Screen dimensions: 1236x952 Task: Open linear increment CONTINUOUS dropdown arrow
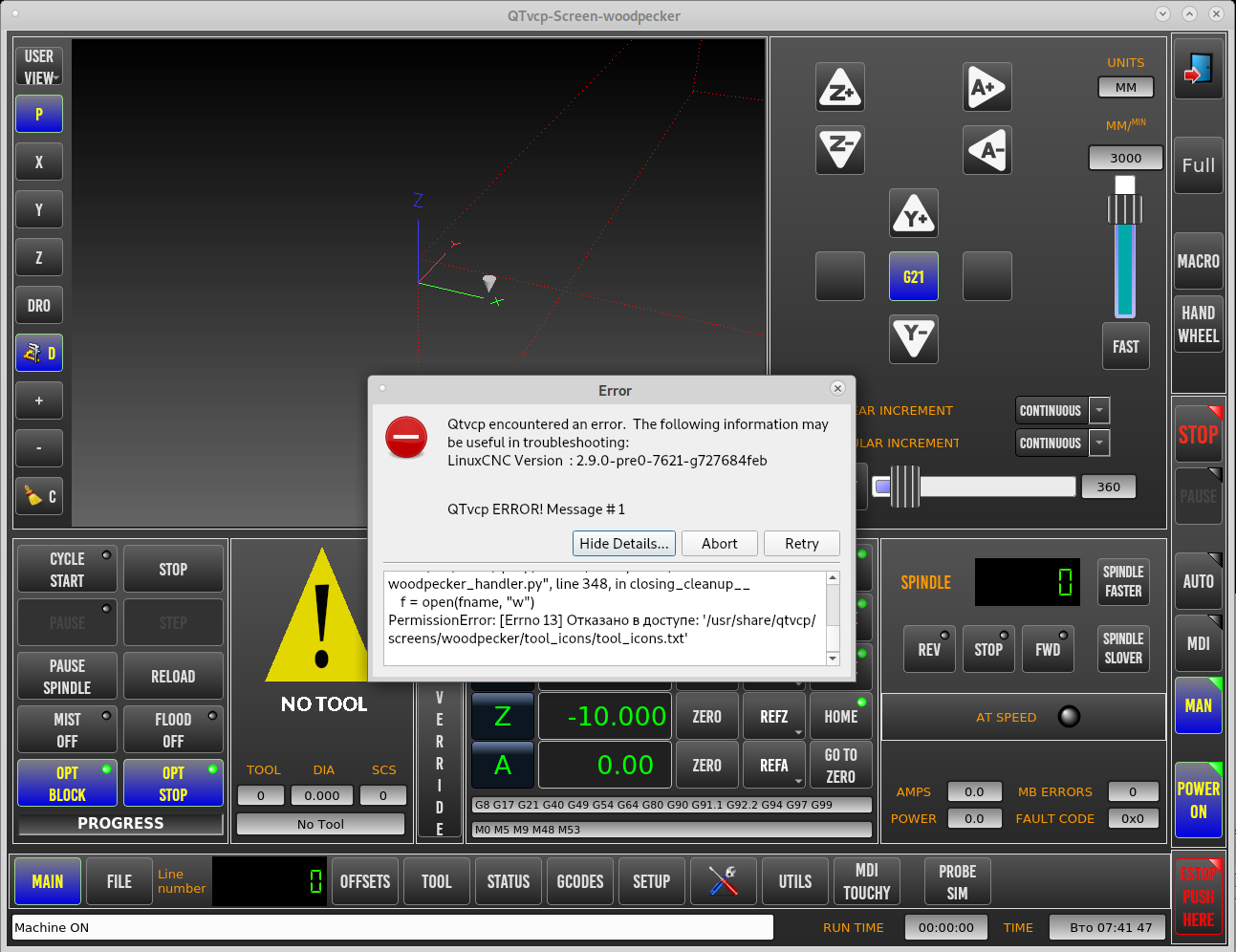(1099, 410)
